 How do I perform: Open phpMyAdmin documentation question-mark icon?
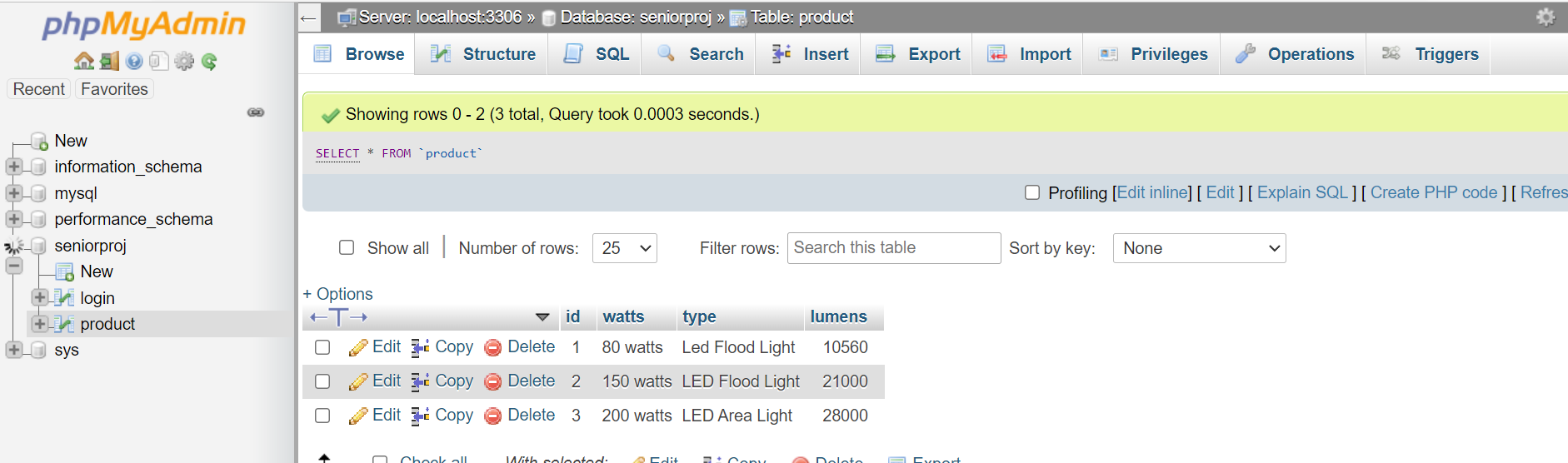point(134,61)
